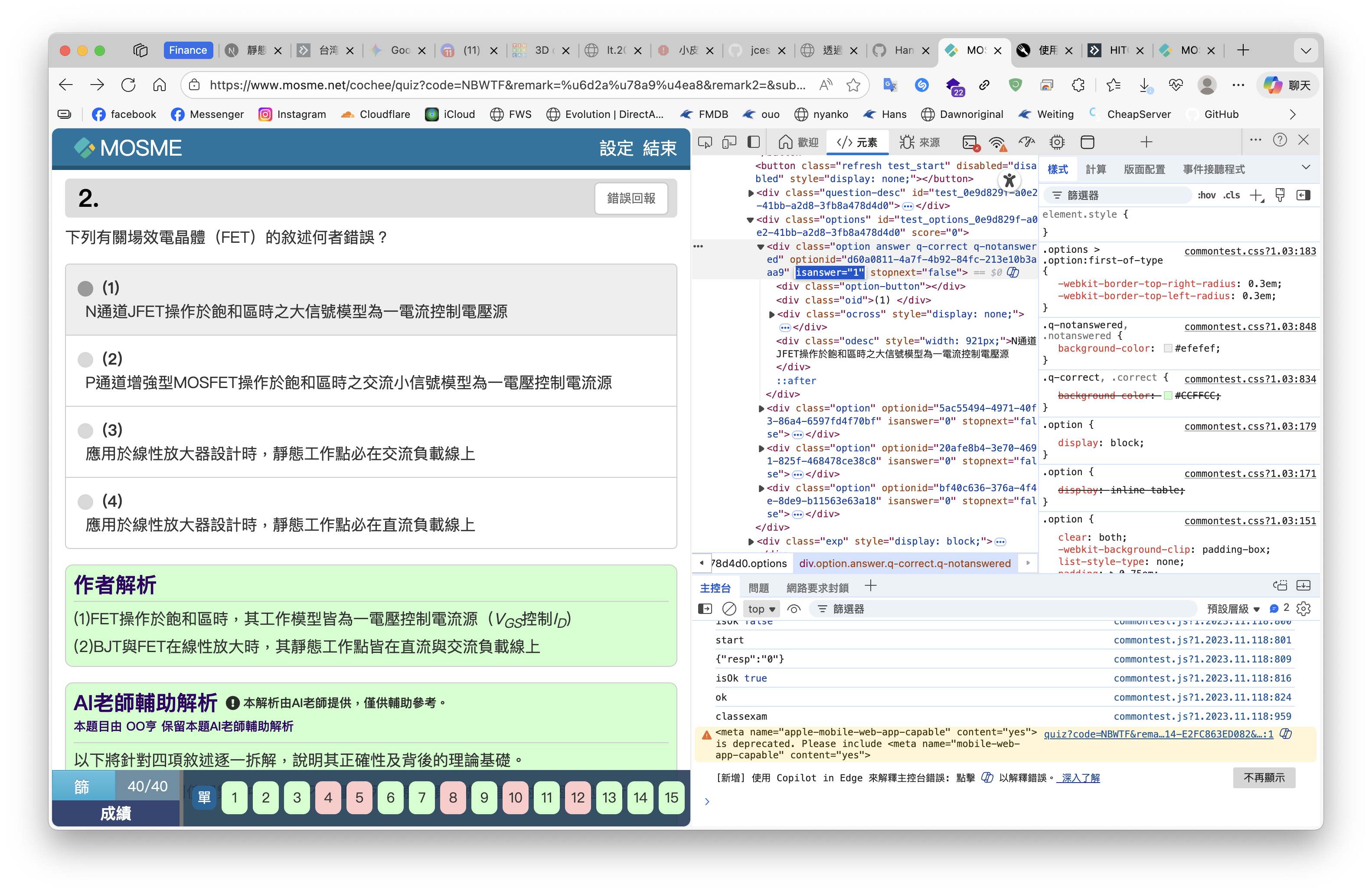
Task: Activate the inspect element picker icon
Action: point(705,142)
